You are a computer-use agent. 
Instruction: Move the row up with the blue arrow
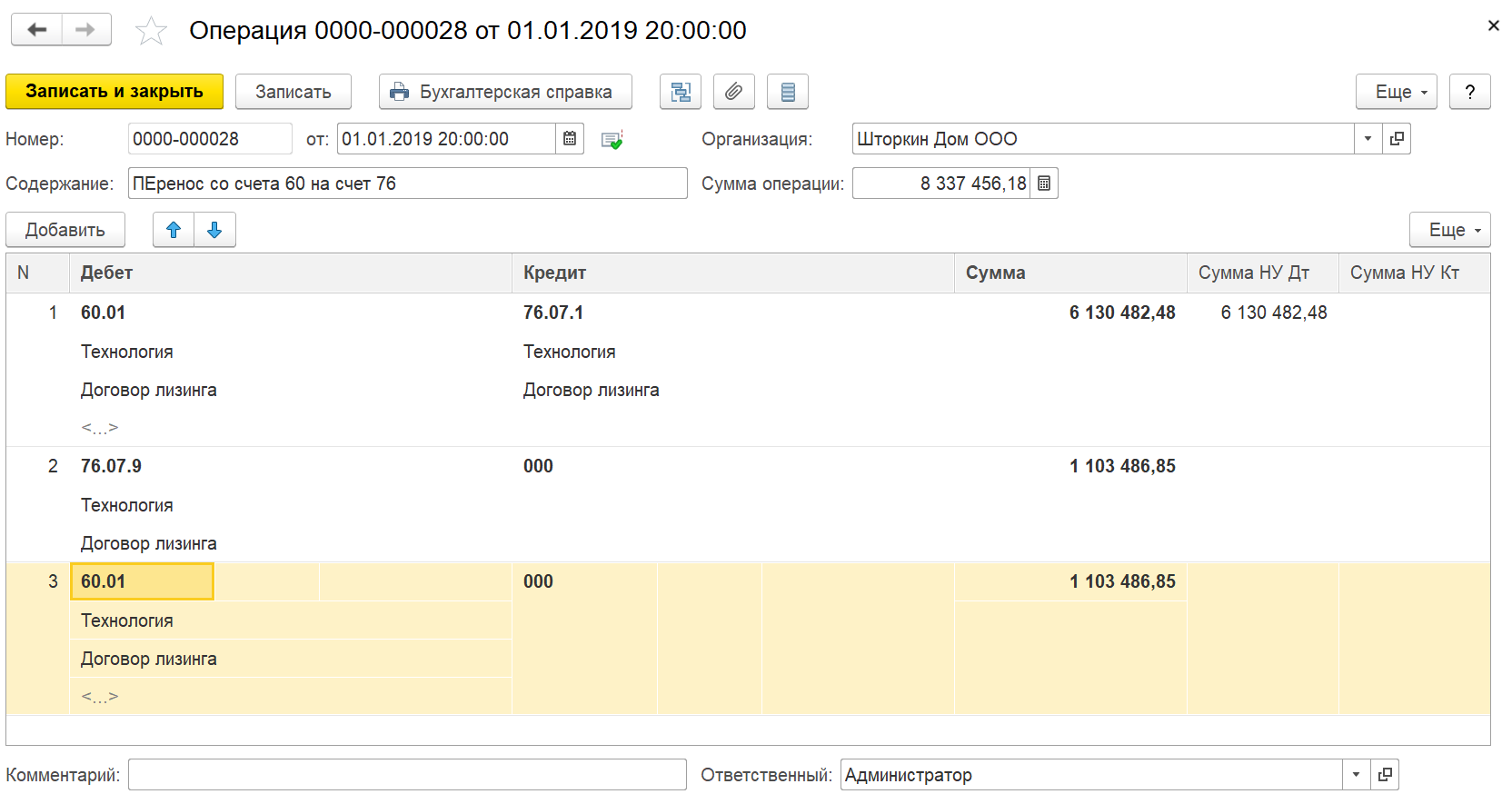174,230
